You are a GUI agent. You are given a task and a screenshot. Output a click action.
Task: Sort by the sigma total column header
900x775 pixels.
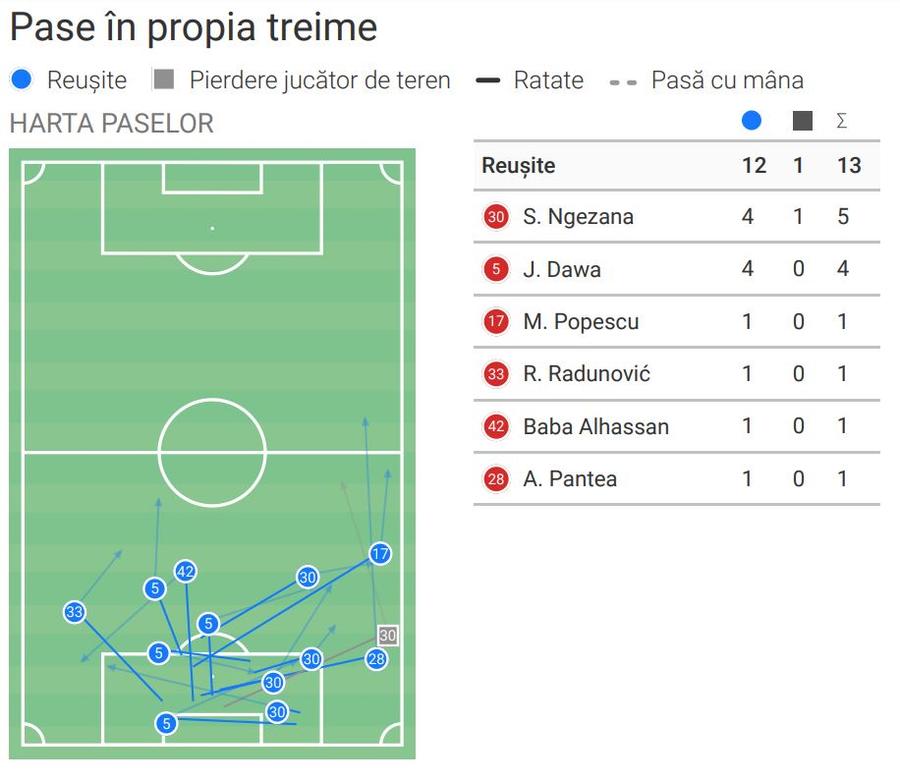pyautogui.click(x=841, y=121)
